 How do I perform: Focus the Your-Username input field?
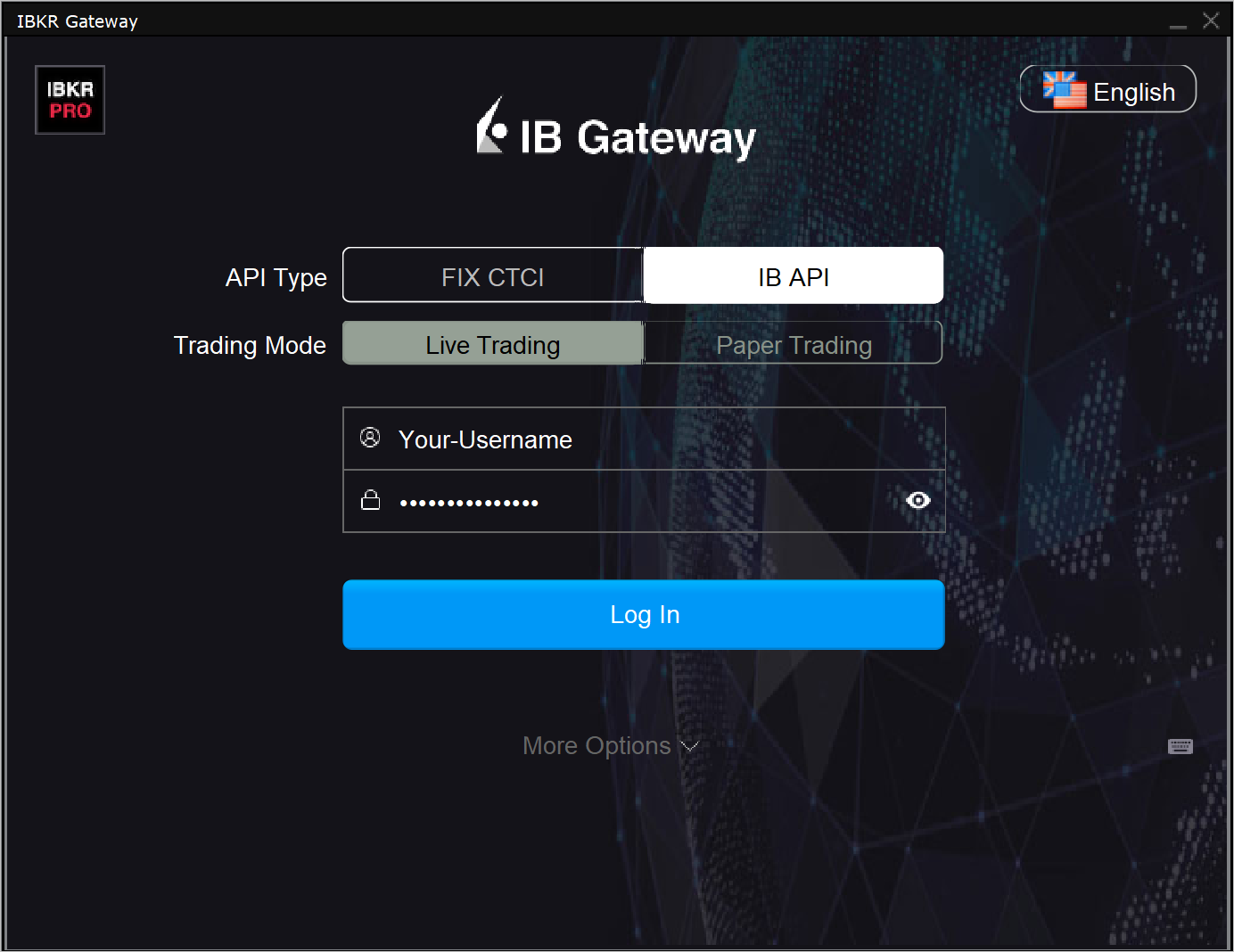coord(644,439)
